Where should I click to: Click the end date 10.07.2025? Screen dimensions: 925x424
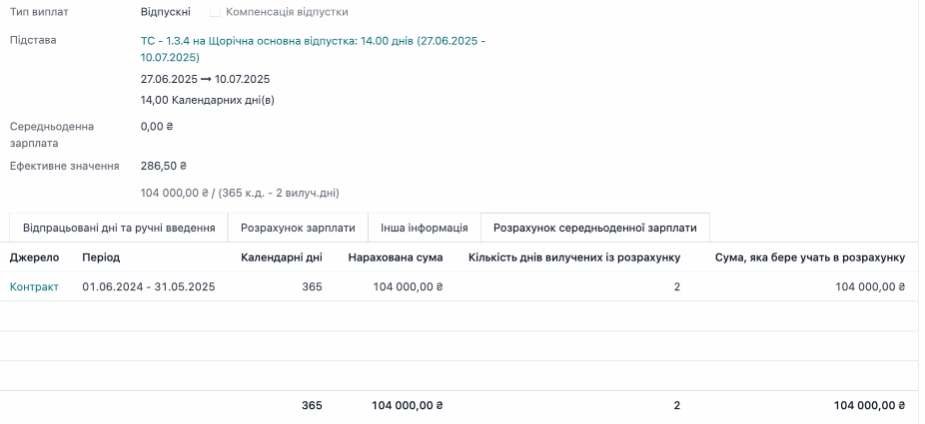click(242, 79)
